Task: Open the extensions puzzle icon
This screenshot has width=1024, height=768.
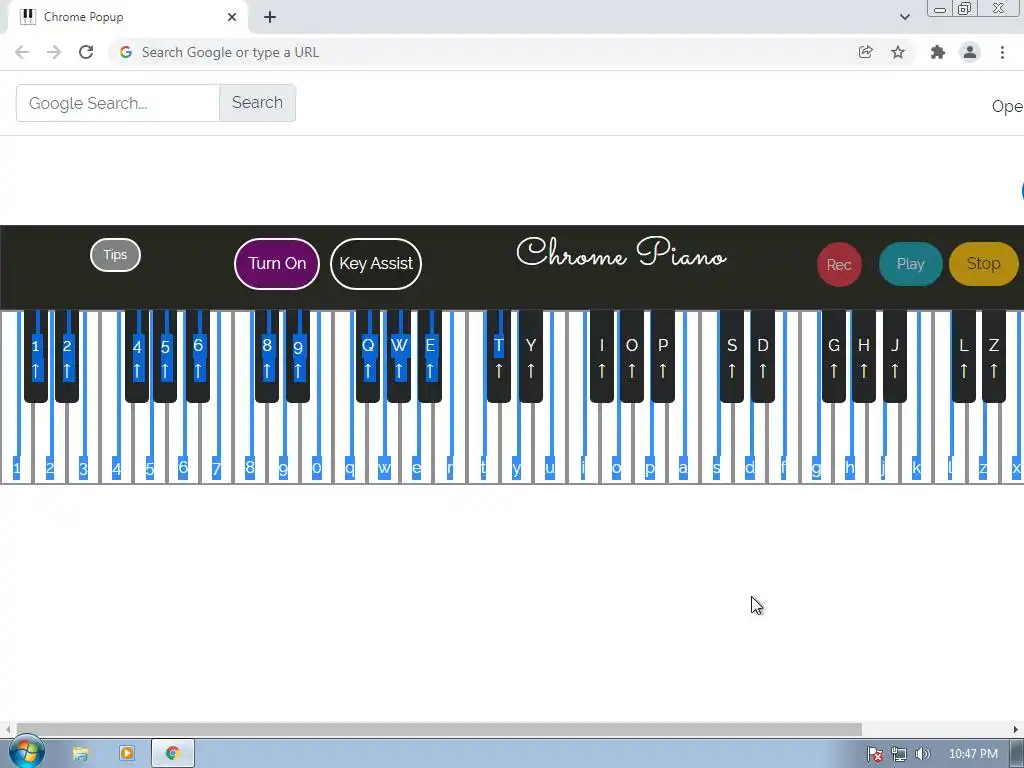Action: (938, 52)
